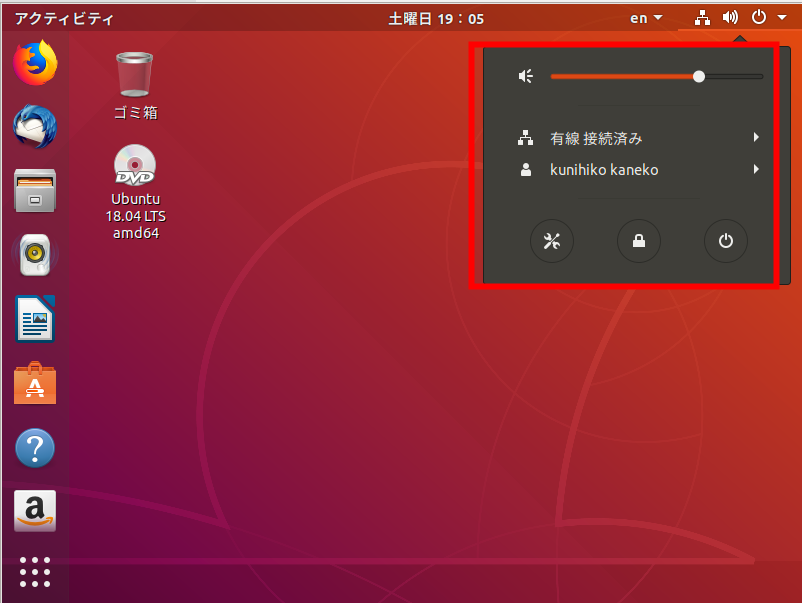This screenshot has height=603, width=802.
Task: Open the Help icon in dock
Action: click(x=35, y=448)
